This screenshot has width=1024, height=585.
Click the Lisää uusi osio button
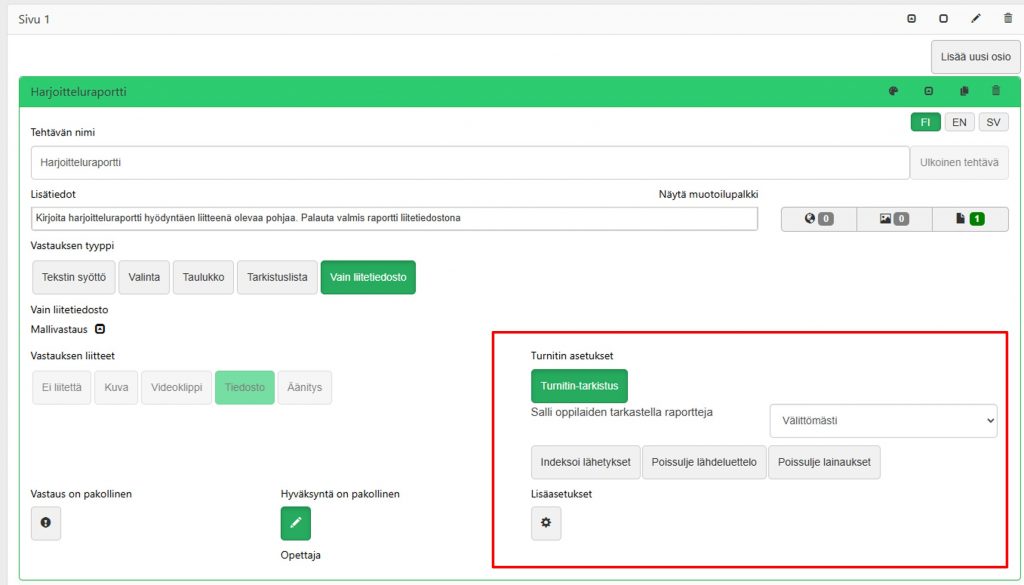coord(975,57)
